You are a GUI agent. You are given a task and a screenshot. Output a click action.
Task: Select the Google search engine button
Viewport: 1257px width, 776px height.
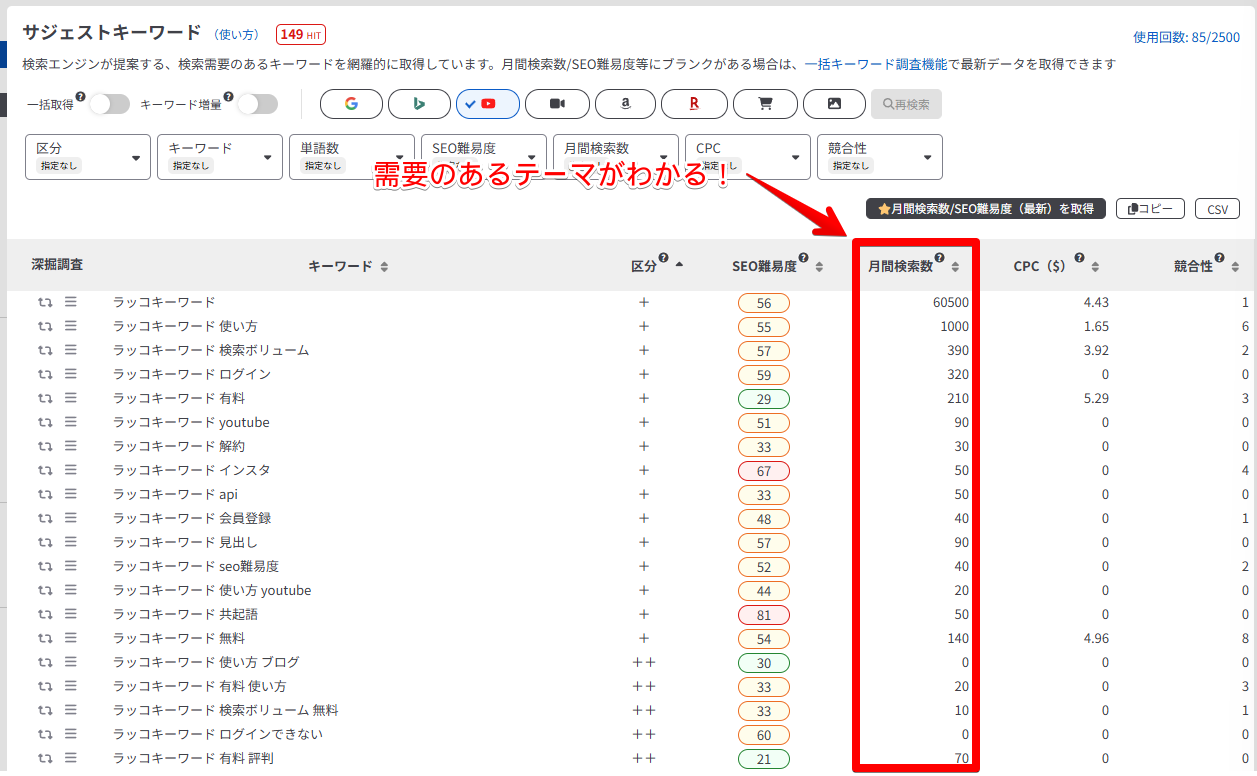coord(351,104)
